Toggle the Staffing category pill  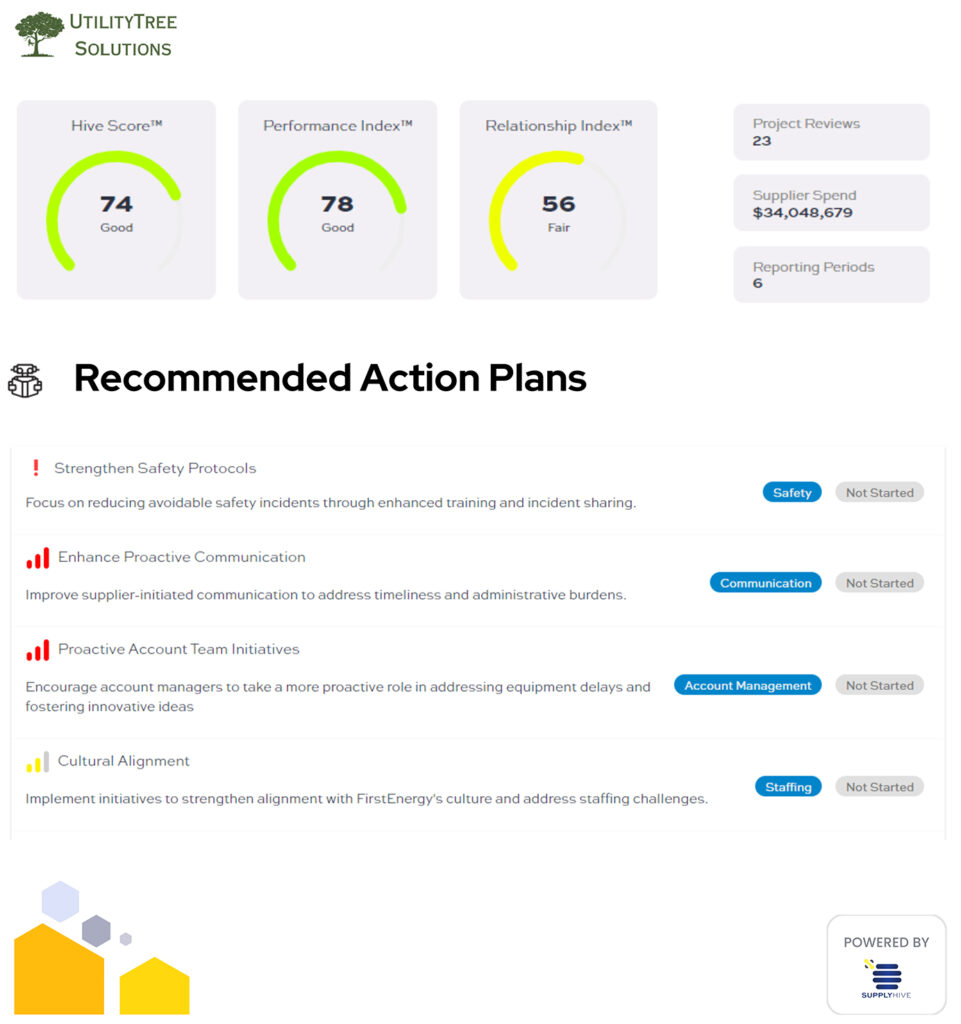coord(788,786)
